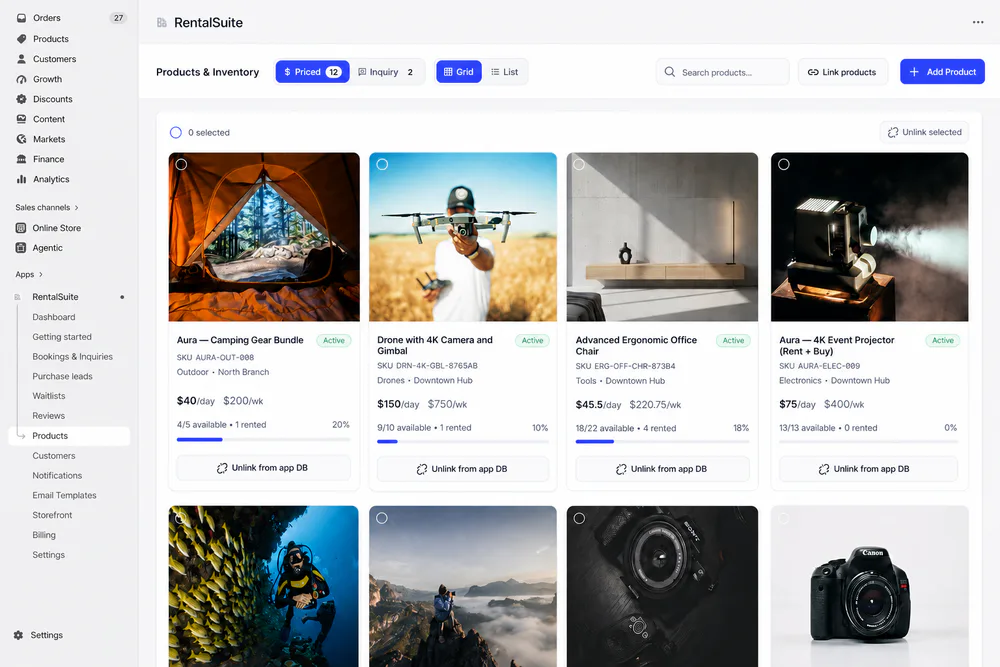Select the 4K Event Projector card checkbox
This screenshot has width=1000, height=667.
[784, 165]
